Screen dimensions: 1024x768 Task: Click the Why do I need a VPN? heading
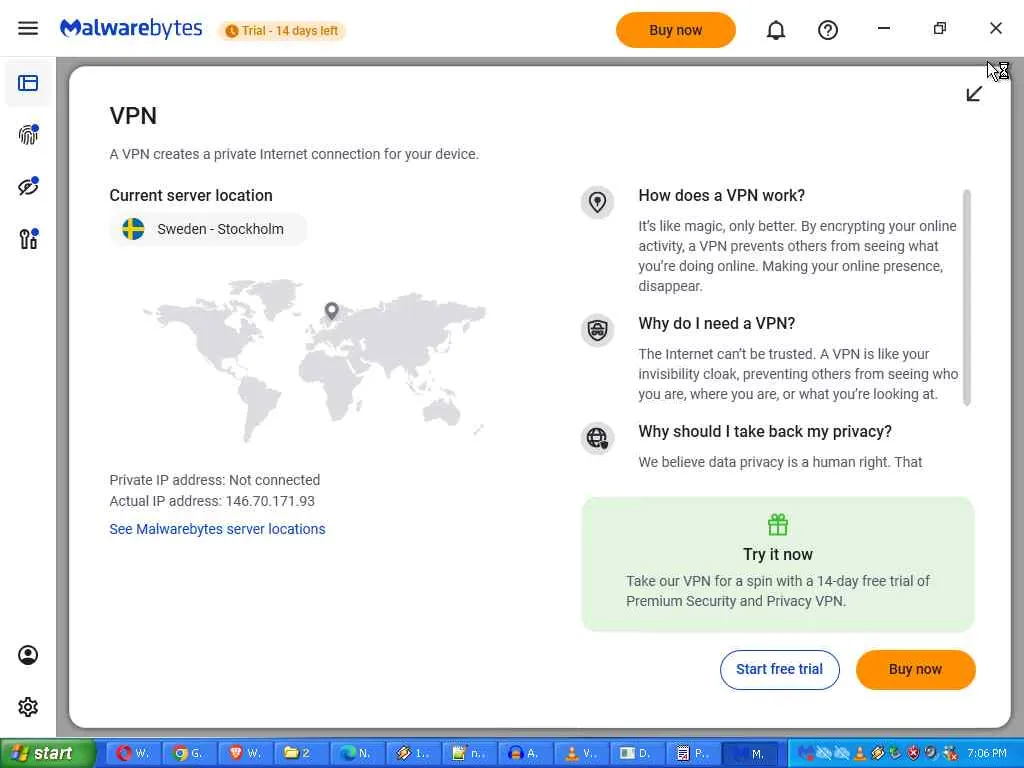pos(716,323)
